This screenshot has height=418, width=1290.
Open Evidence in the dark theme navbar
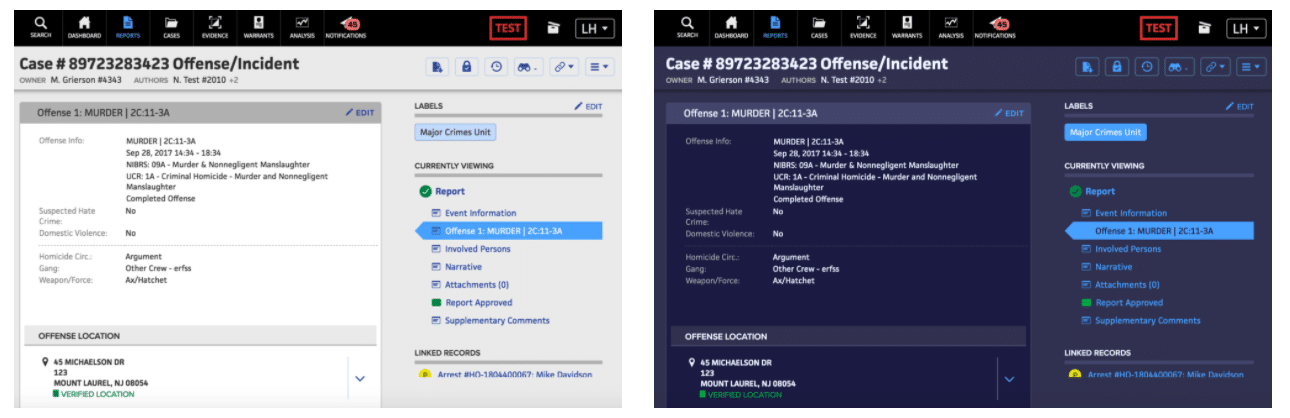pyautogui.click(x=863, y=26)
